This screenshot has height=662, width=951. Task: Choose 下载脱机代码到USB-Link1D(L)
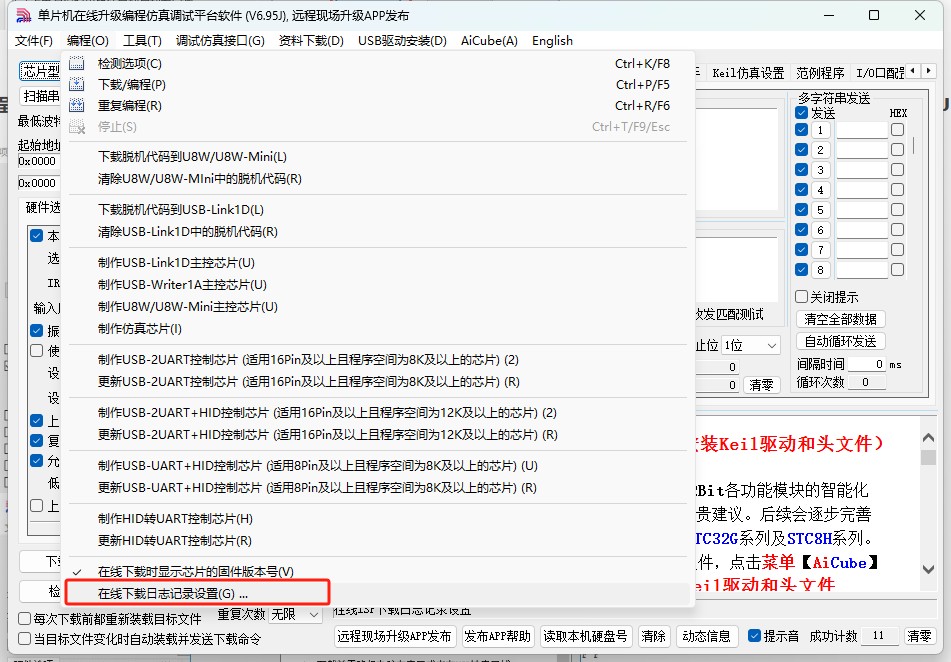[377, 209]
